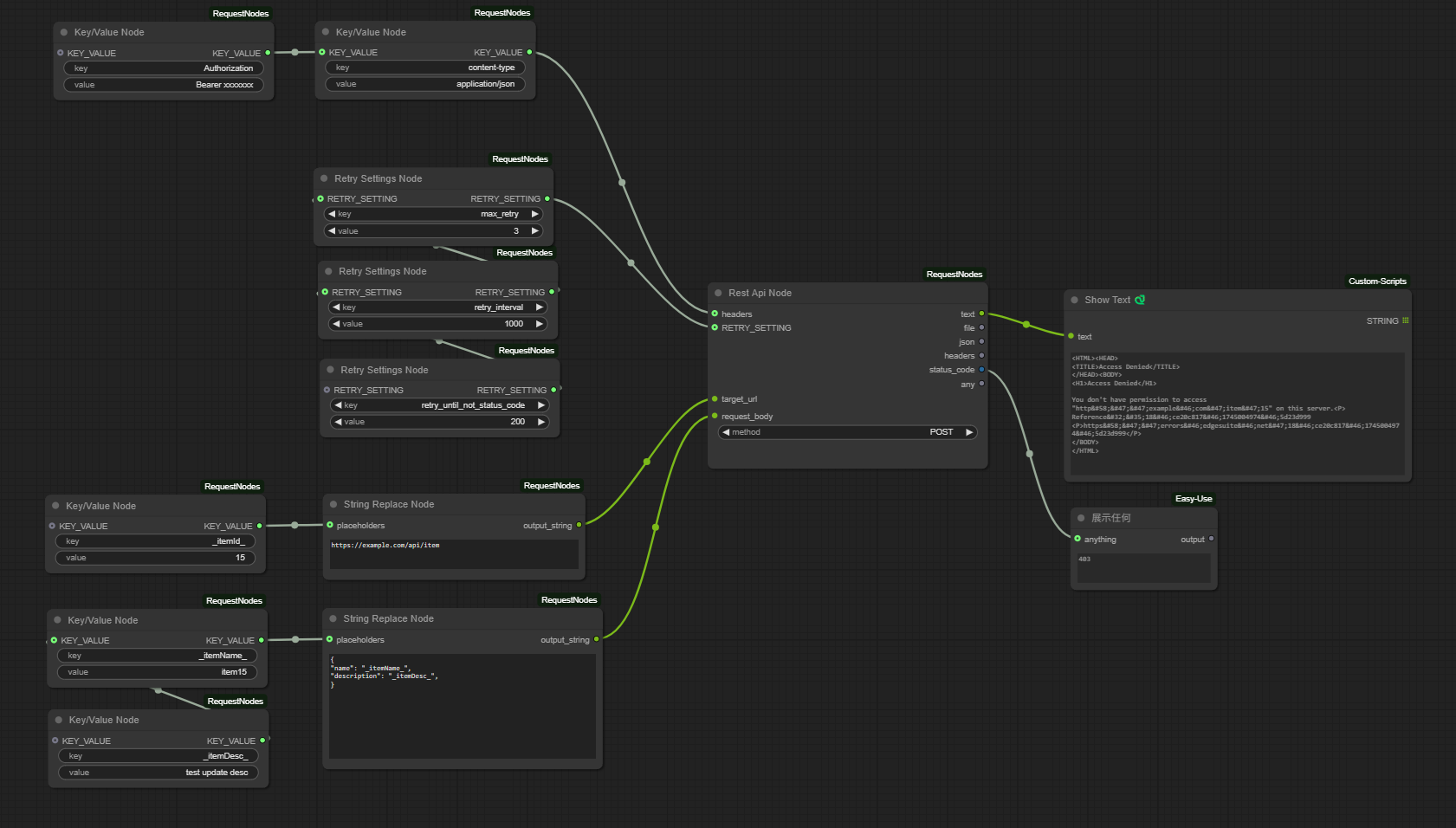Click the output_string socket of the URL String Replace Node
The image size is (1456, 828).
pyautogui.click(x=579, y=525)
